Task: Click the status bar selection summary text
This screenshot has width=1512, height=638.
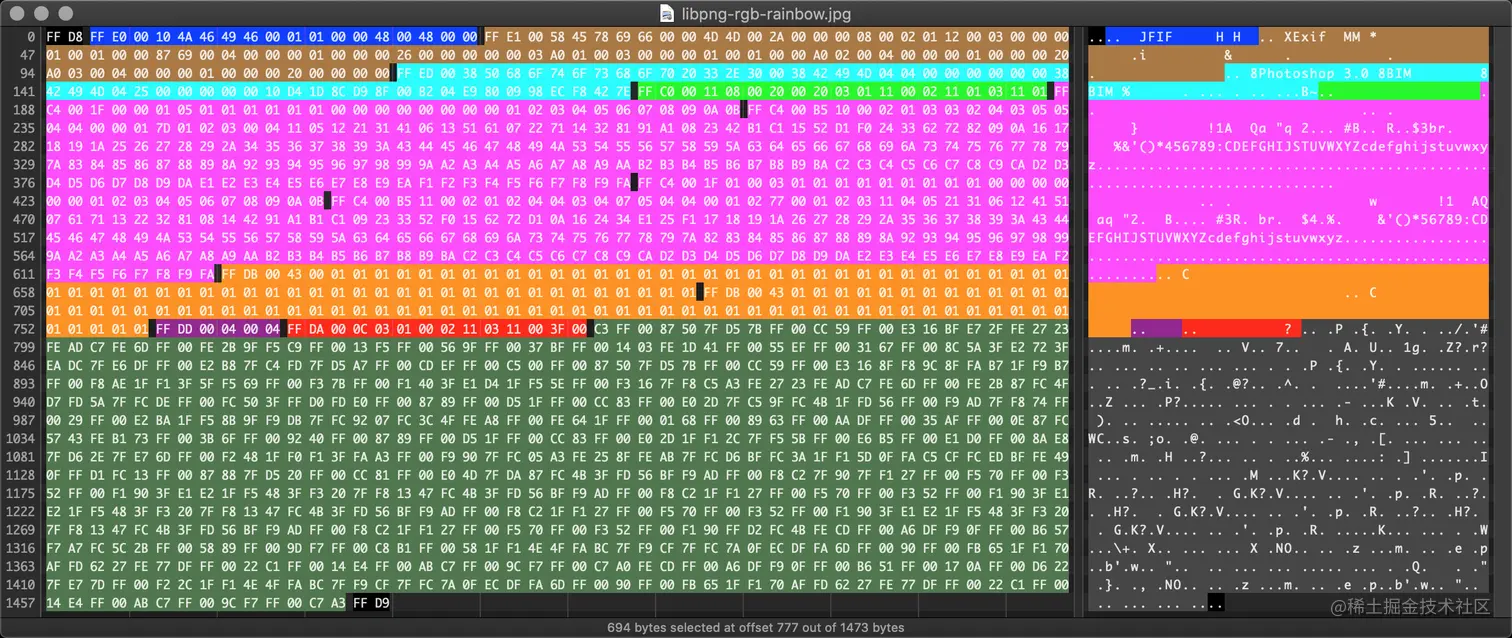Action: [x=756, y=627]
